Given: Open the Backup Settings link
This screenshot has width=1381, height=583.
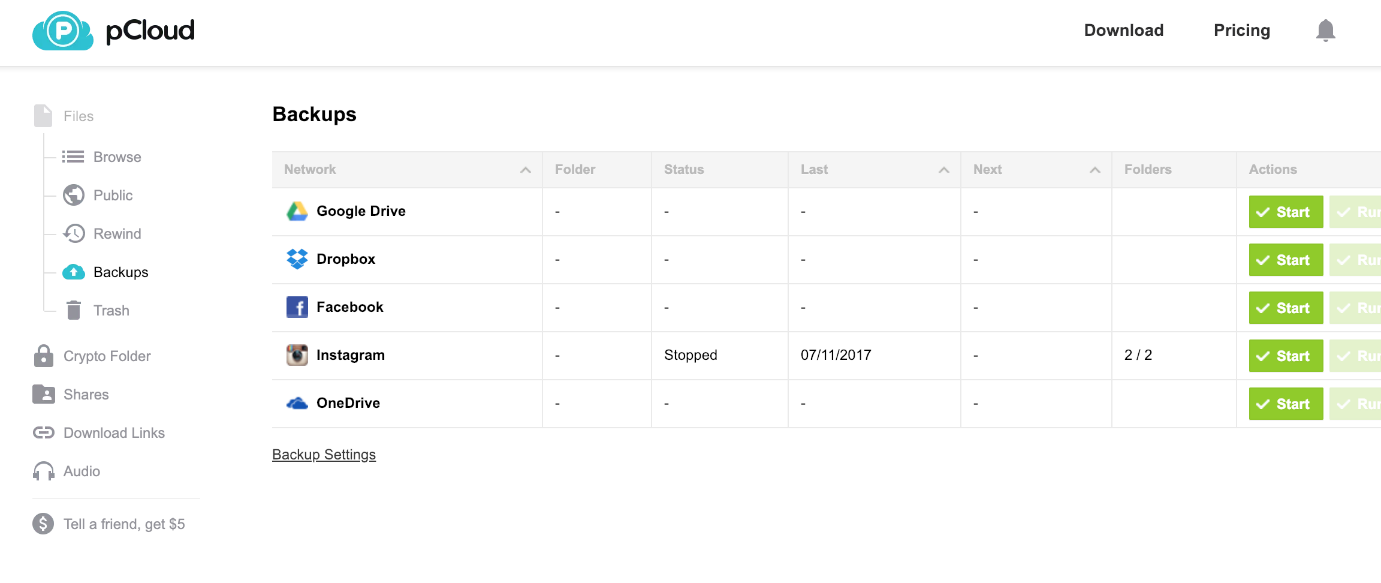Looking at the screenshot, I should pyautogui.click(x=324, y=455).
